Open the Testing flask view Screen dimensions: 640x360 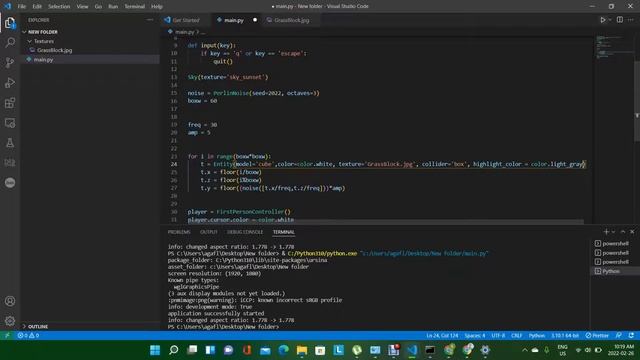[10, 142]
